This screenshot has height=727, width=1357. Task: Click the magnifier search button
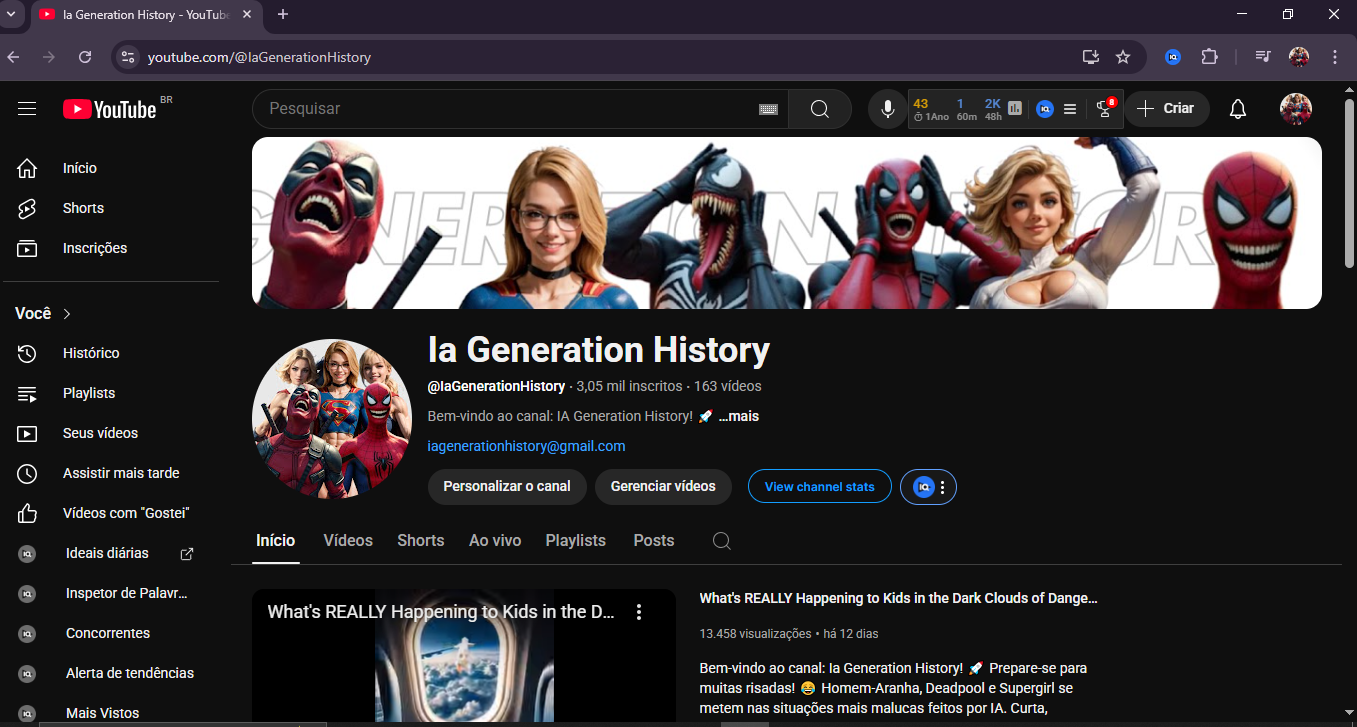820,109
